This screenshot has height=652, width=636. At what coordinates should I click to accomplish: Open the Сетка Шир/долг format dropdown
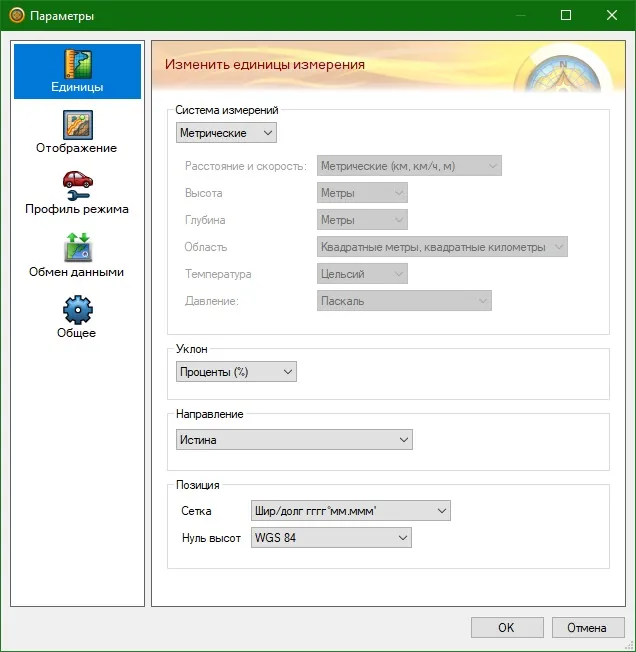click(x=351, y=511)
